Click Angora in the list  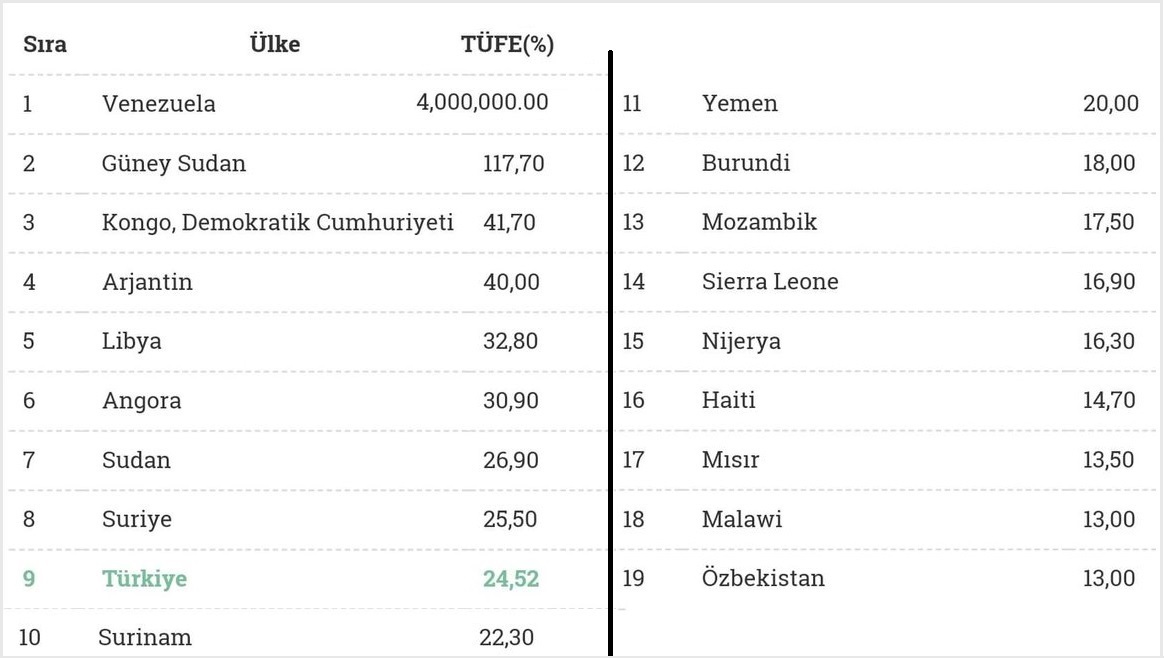pos(142,401)
